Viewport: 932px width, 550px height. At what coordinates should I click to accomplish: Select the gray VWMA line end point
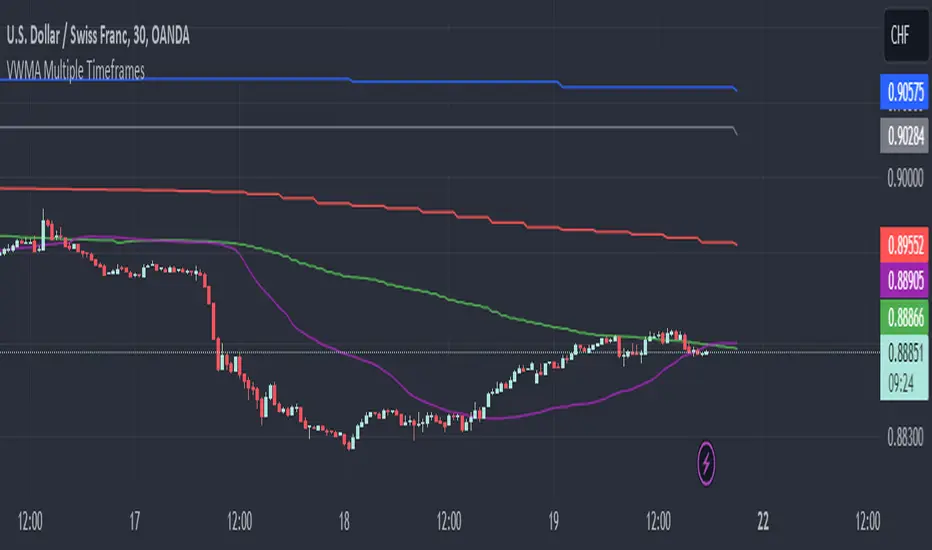(736, 132)
